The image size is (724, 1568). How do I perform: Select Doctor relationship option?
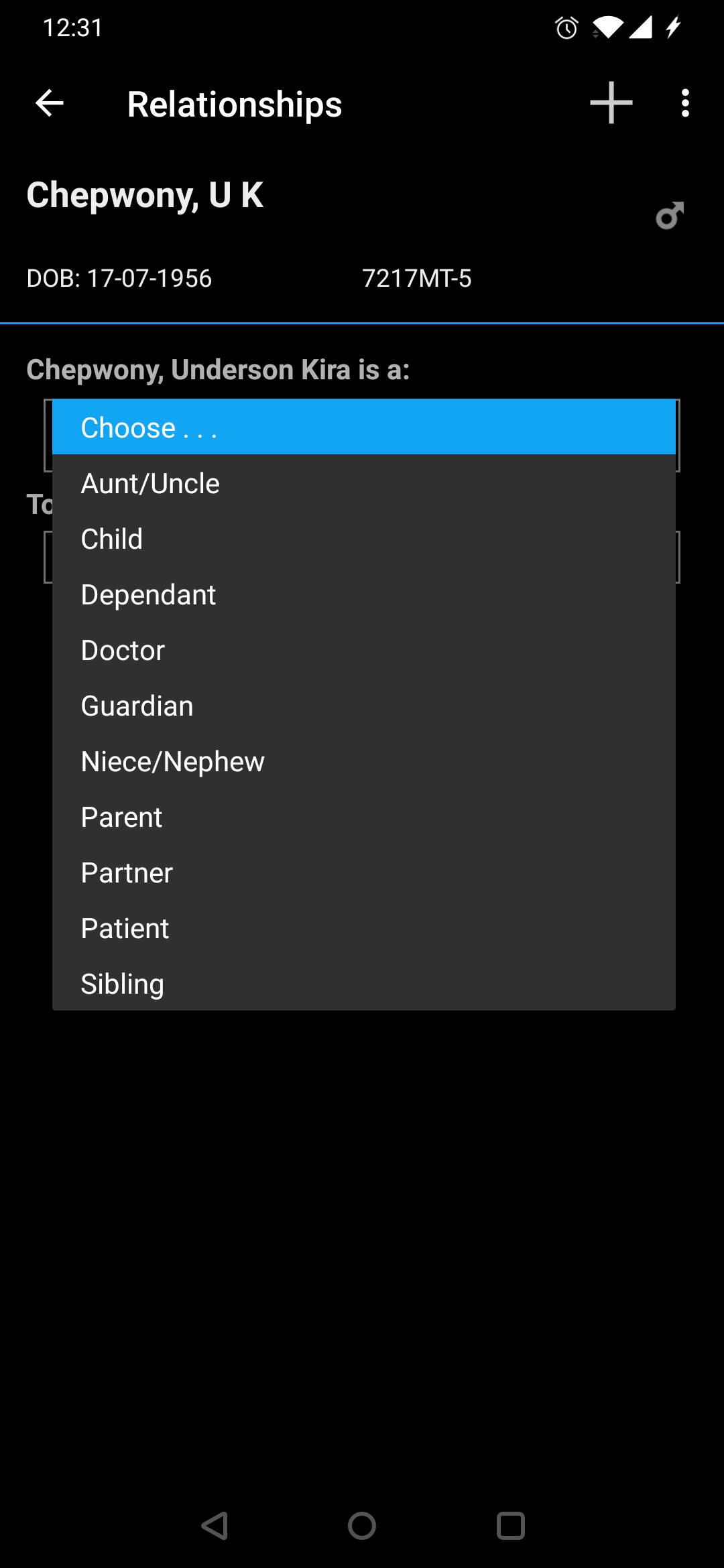(364, 650)
